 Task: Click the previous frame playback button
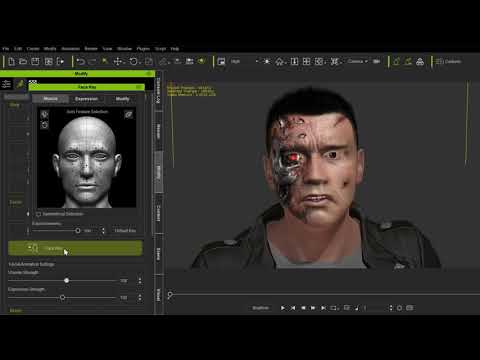(x=303, y=308)
